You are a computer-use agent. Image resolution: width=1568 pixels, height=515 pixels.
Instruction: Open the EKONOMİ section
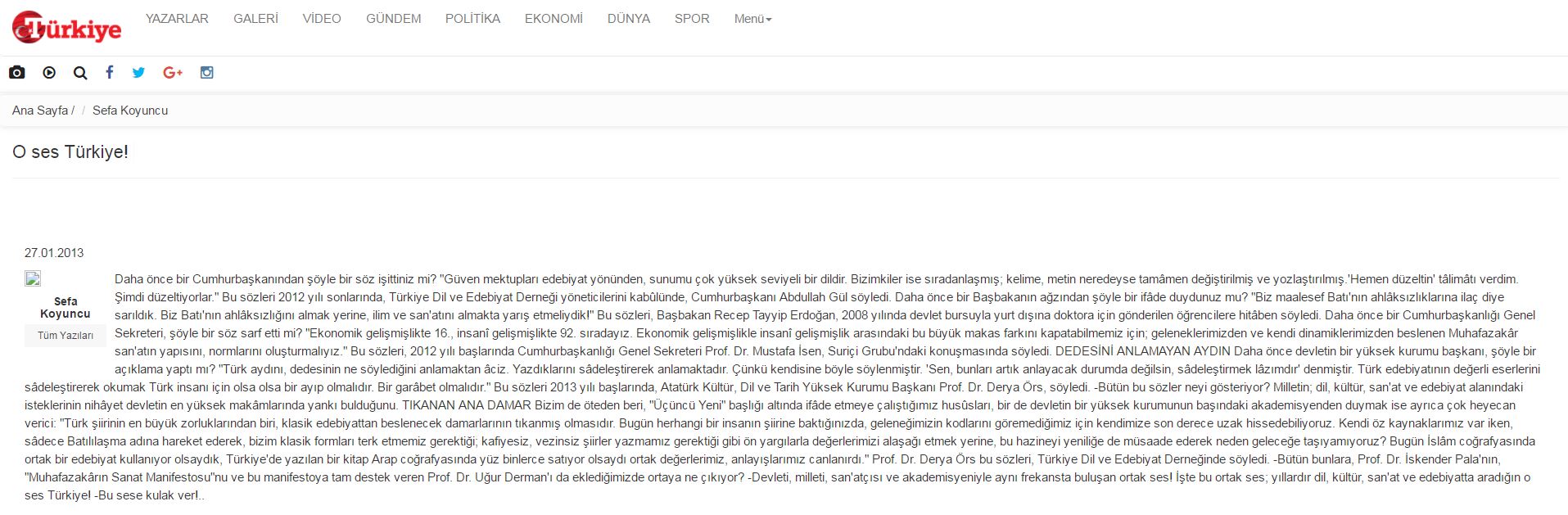(554, 19)
